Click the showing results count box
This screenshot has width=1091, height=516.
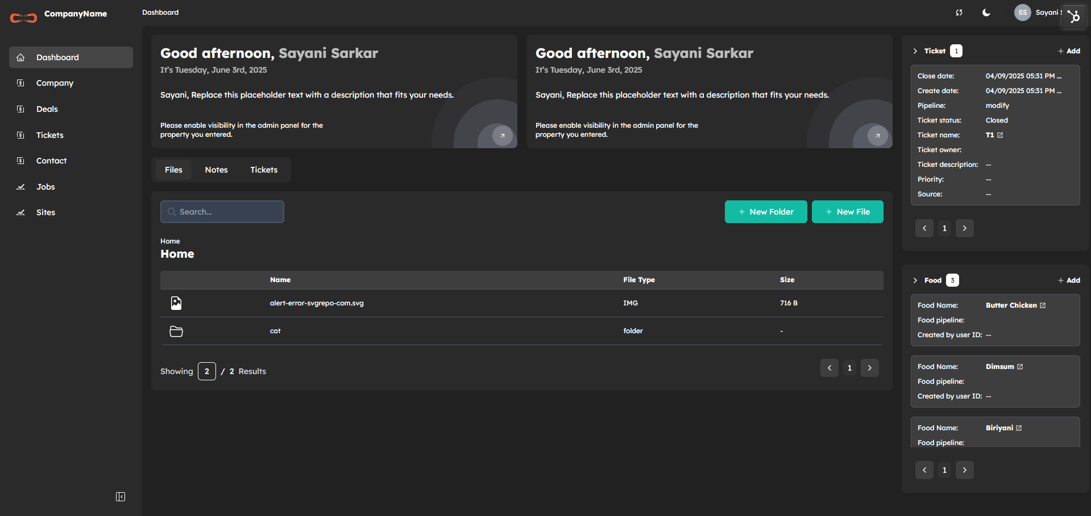[x=207, y=371]
